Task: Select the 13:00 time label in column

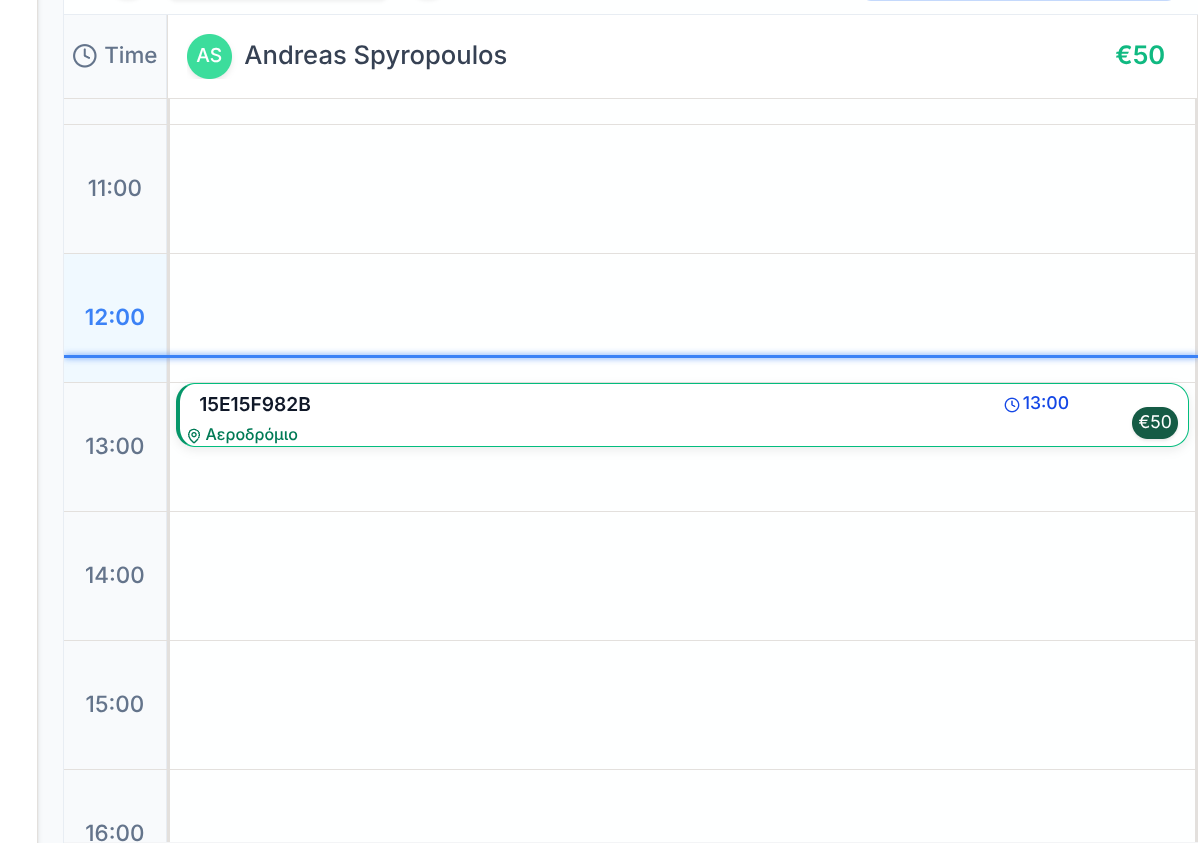Action: (x=115, y=446)
